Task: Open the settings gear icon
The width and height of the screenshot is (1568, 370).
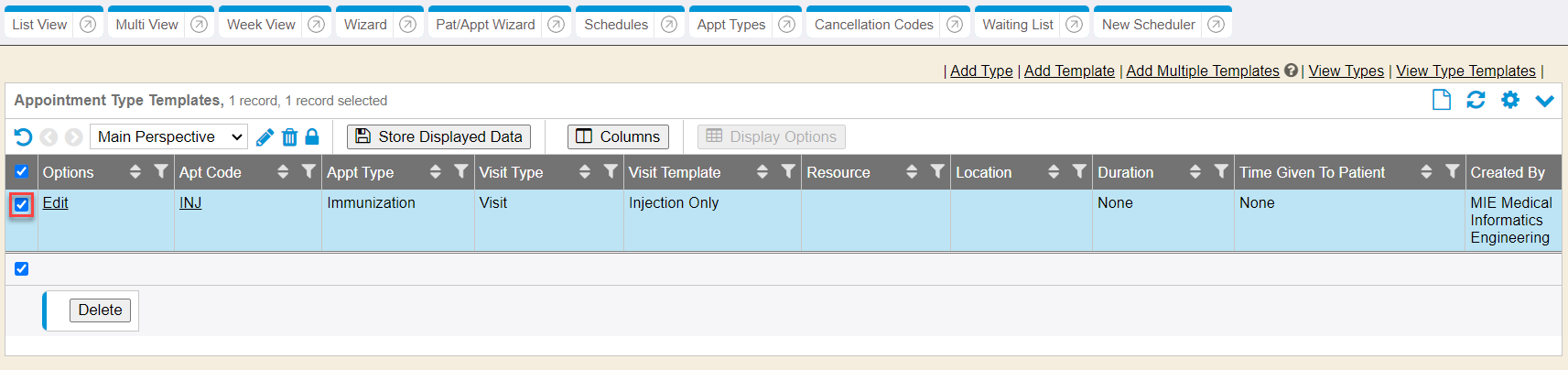Action: point(1510,100)
